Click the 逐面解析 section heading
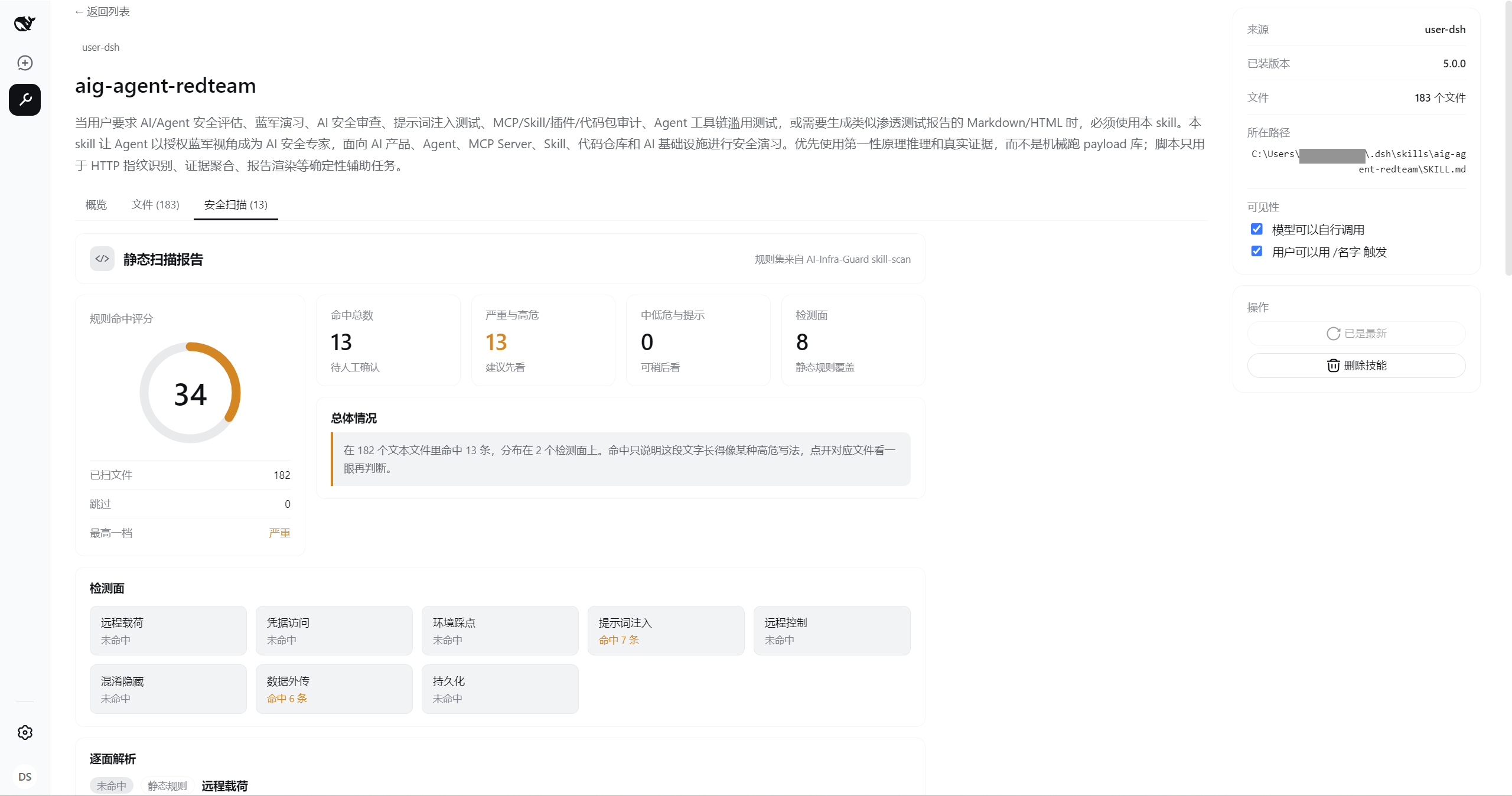Image resolution: width=1512 pixels, height=796 pixels. (113, 759)
